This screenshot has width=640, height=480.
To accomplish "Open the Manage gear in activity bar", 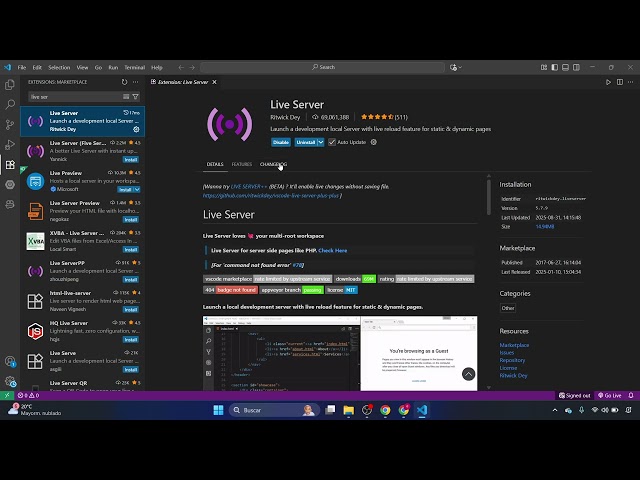I will pyautogui.click(x=10, y=382).
